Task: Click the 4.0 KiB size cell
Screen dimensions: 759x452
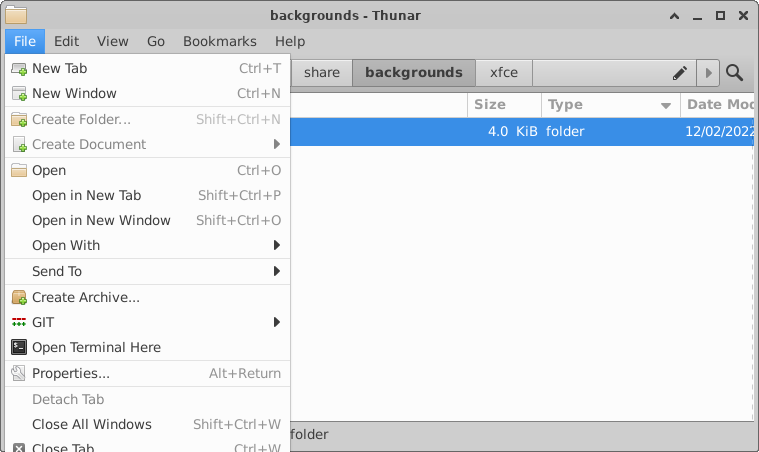Action: point(512,132)
